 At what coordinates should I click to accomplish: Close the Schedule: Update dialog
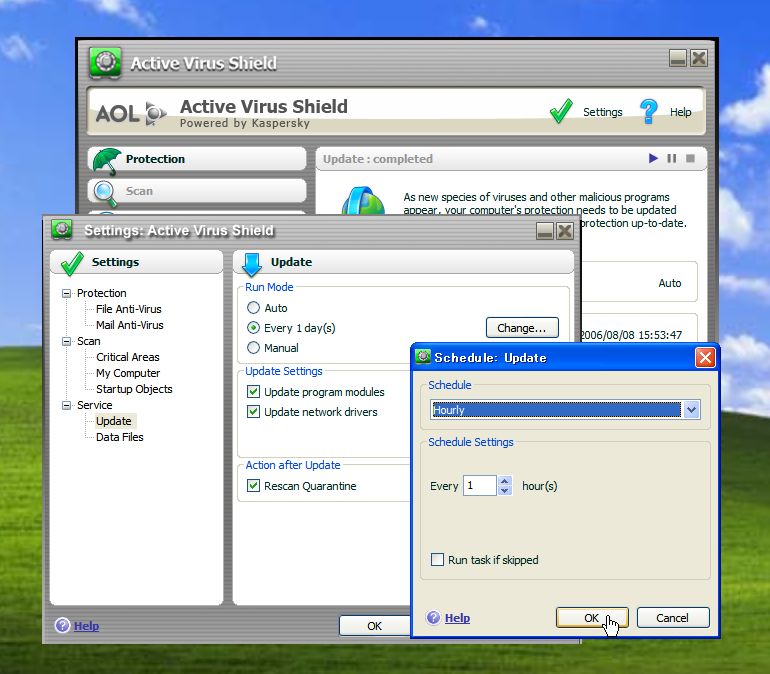coord(705,357)
